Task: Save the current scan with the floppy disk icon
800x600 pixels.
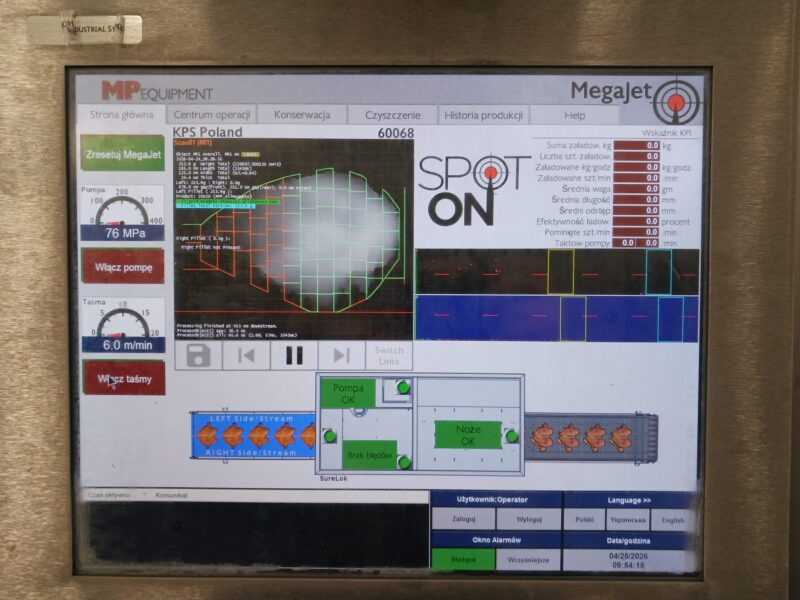Action: pyautogui.click(x=198, y=355)
